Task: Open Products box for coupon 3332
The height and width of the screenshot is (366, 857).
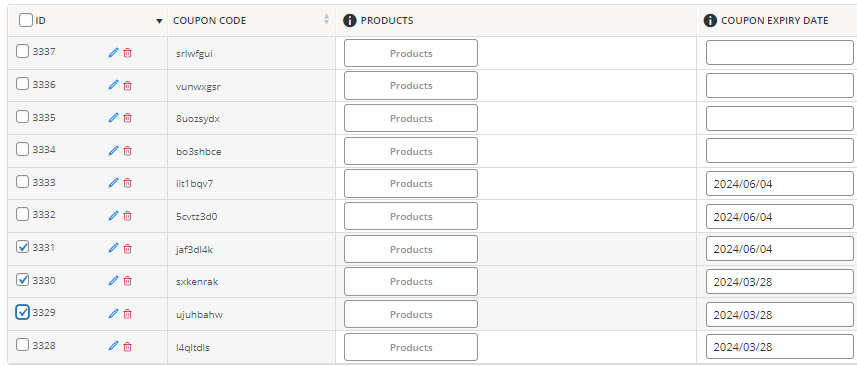Action: (410, 216)
